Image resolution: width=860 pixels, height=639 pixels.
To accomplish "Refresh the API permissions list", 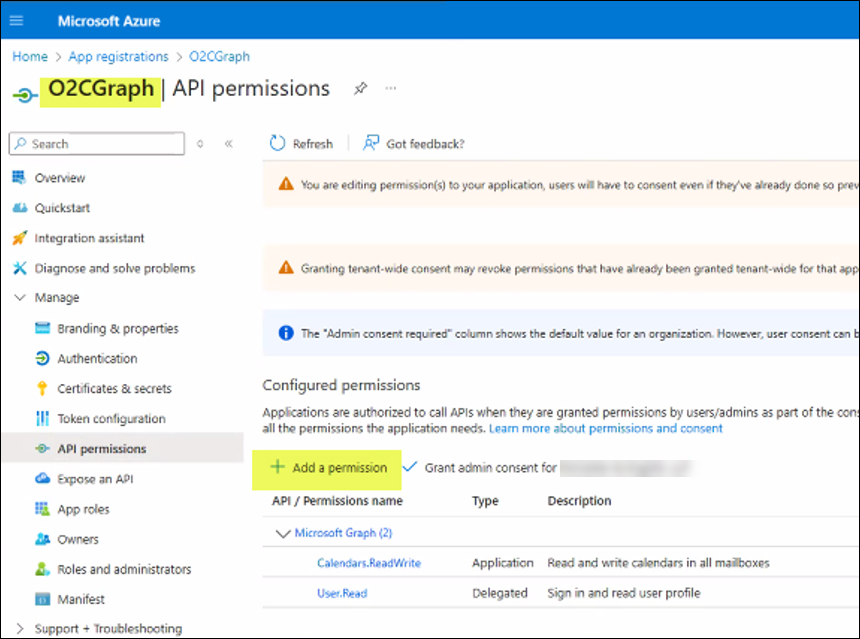I will tap(301, 143).
